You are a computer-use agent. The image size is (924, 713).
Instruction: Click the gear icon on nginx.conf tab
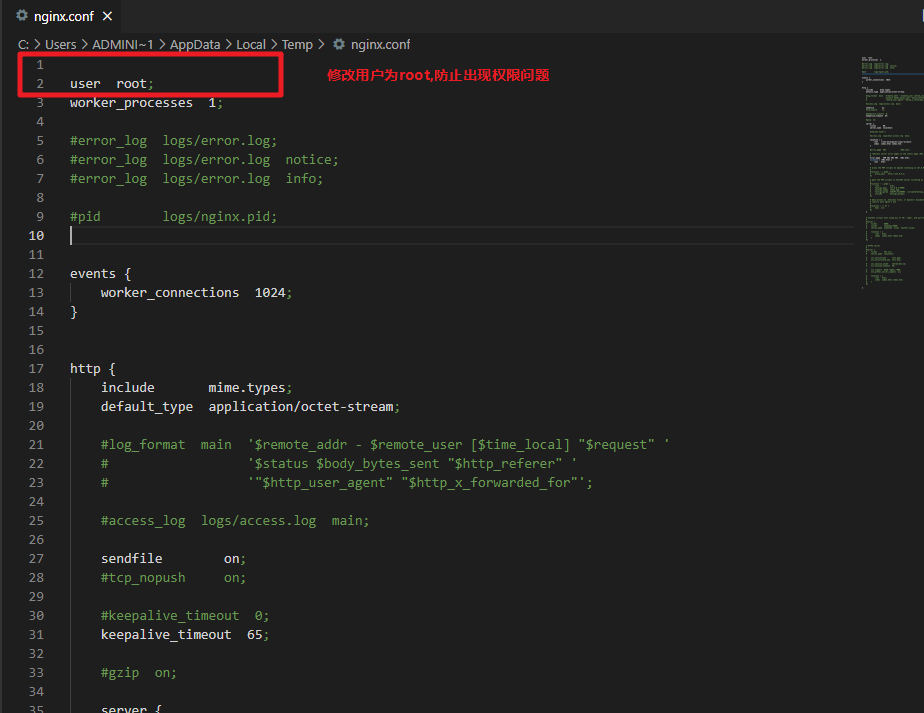coord(22,16)
